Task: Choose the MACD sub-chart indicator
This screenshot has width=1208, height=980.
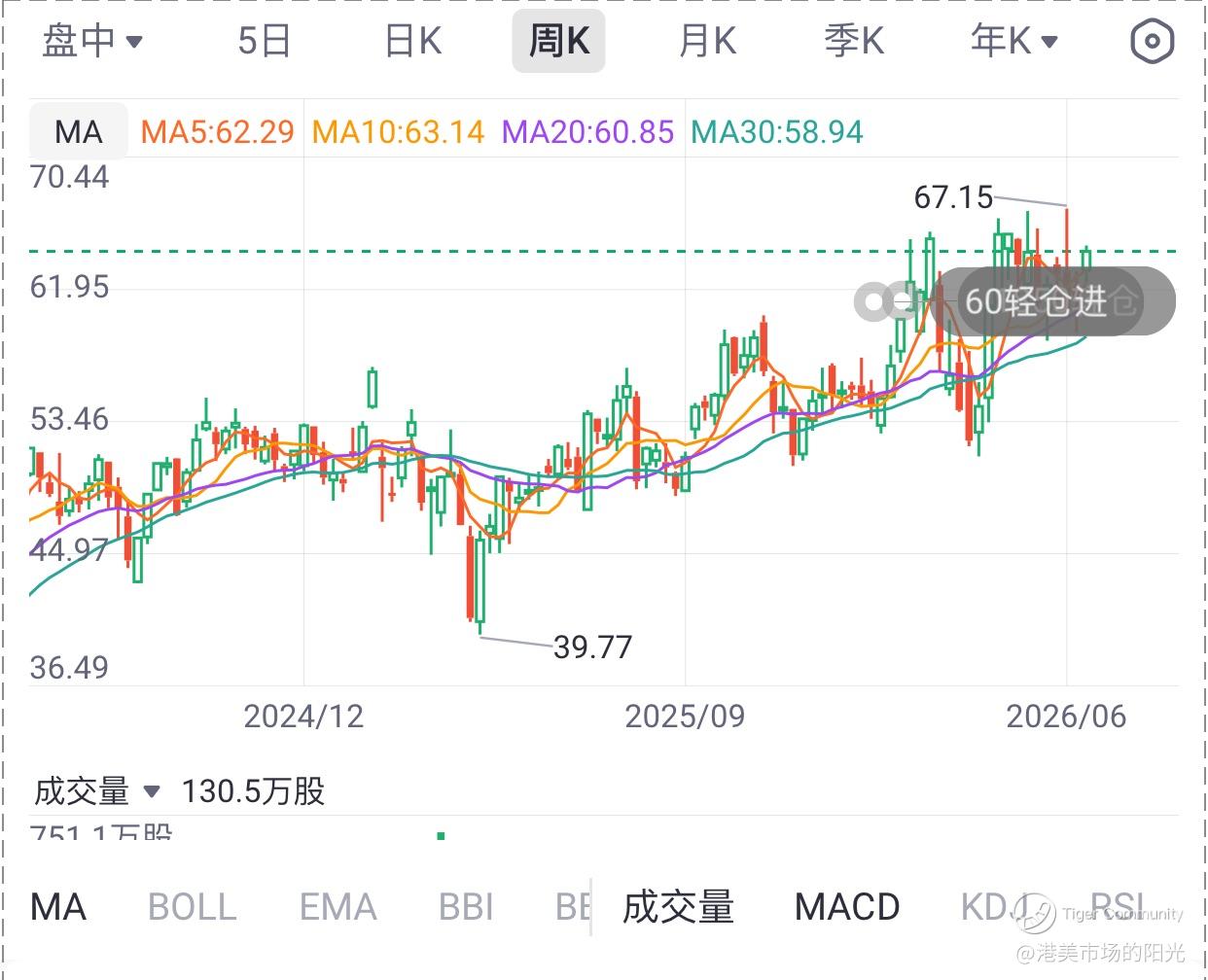Action: pyautogui.click(x=847, y=907)
